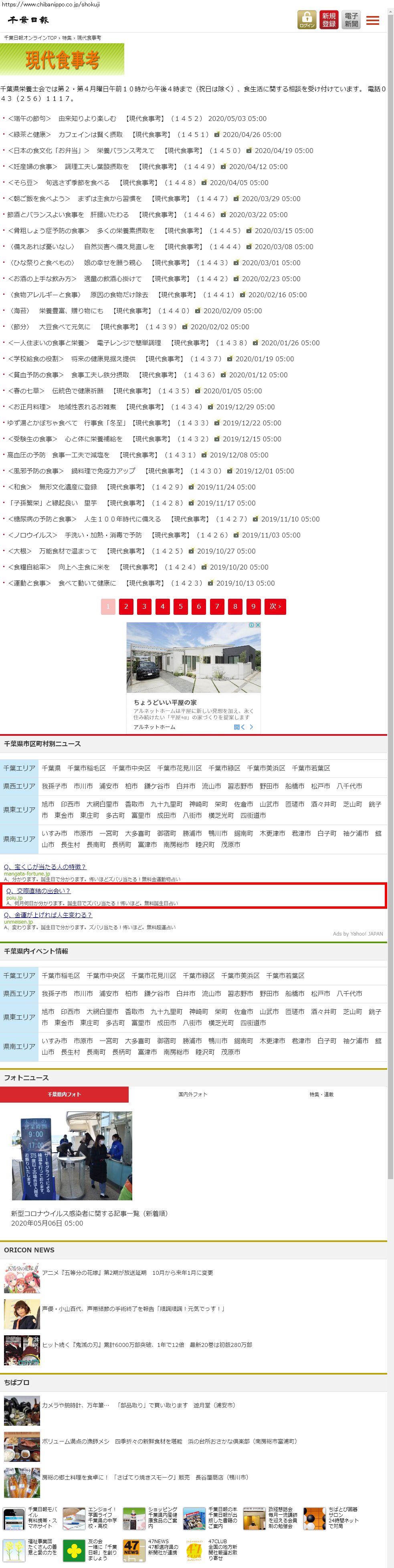This screenshot has width=394, height=1568.
Task: Click the ad info icon
Action: [x=251, y=625]
